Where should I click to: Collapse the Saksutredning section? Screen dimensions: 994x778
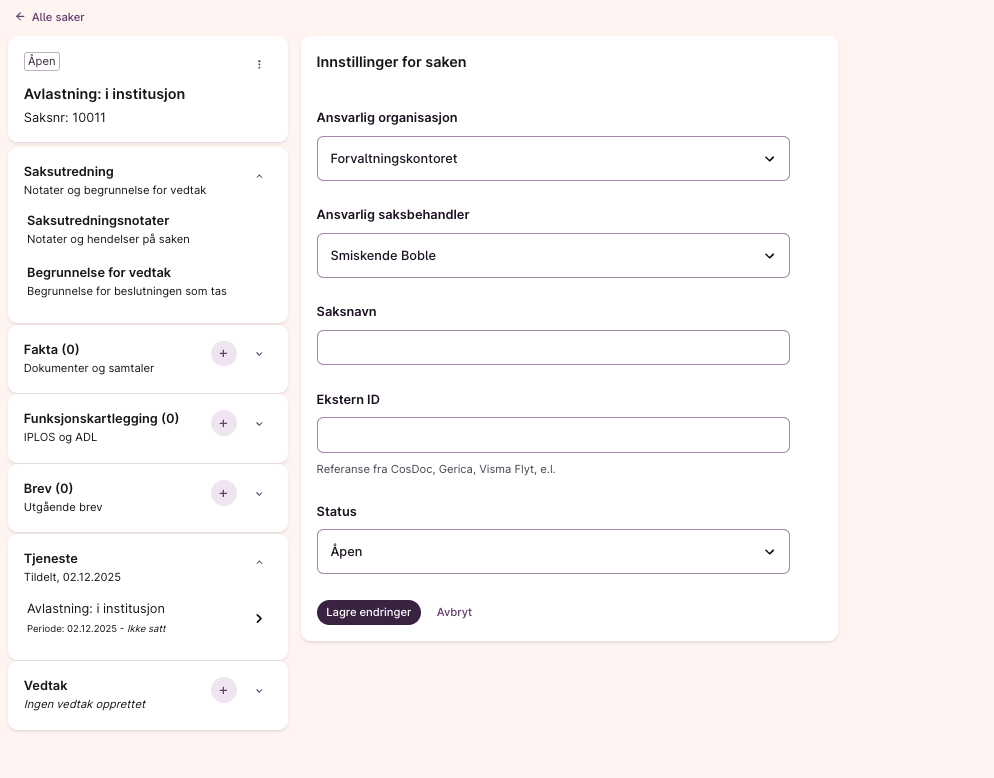point(259,177)
